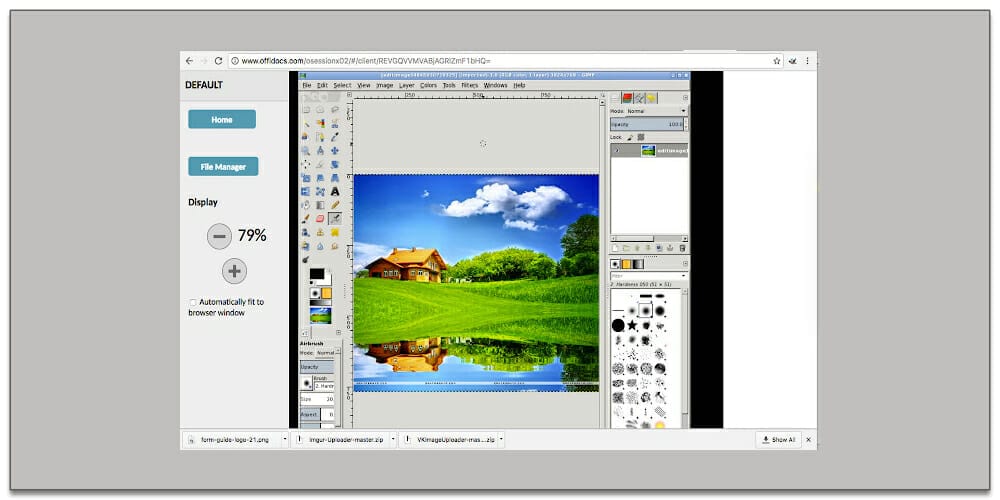The height and width of the screenshot is (500, 1000).
Task: Select the Color Picker eyedropper tool
Action: [x=335, y=137]
